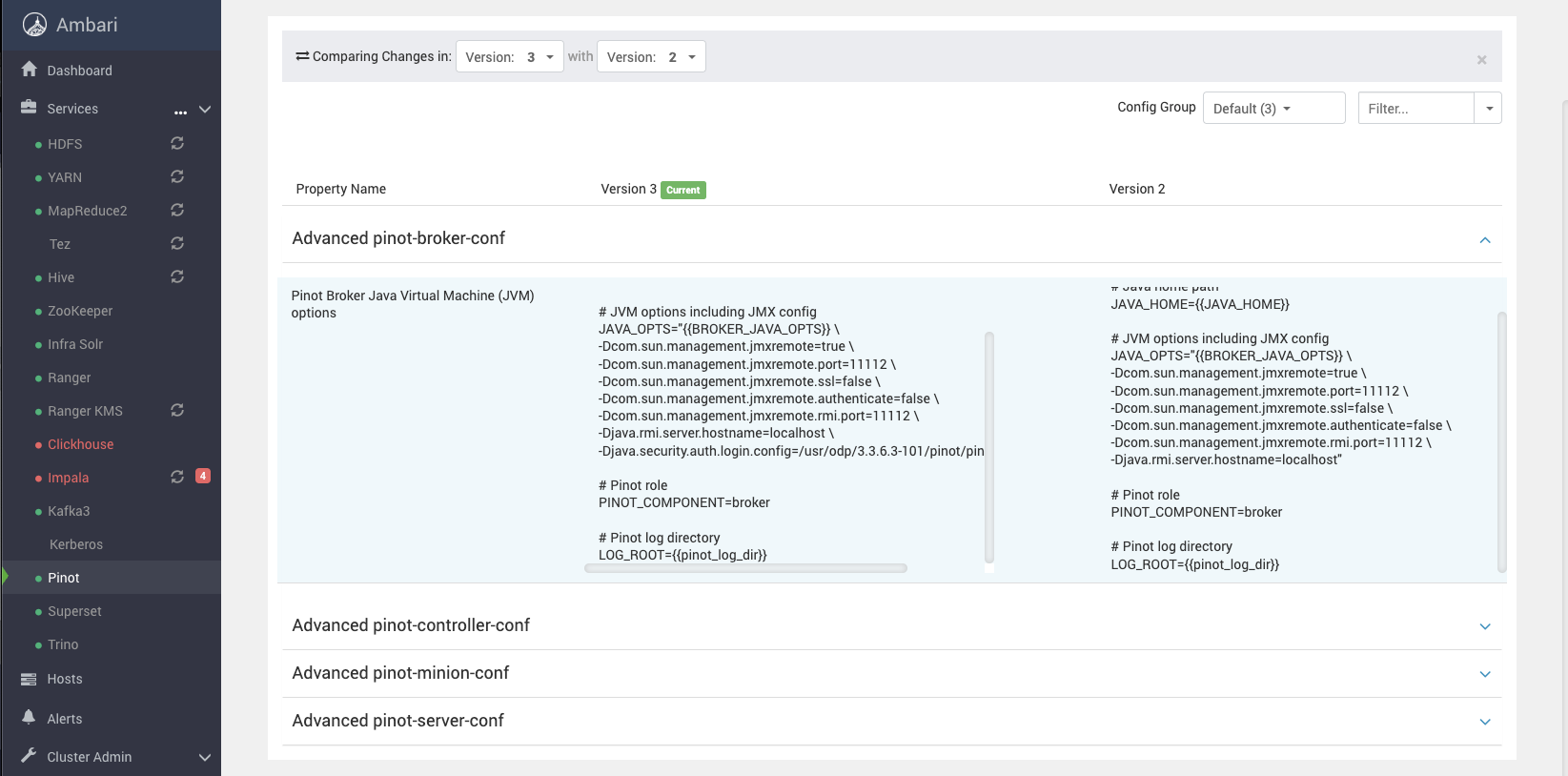
Task: Click the Property Name column header
Action: pos(341,189)
